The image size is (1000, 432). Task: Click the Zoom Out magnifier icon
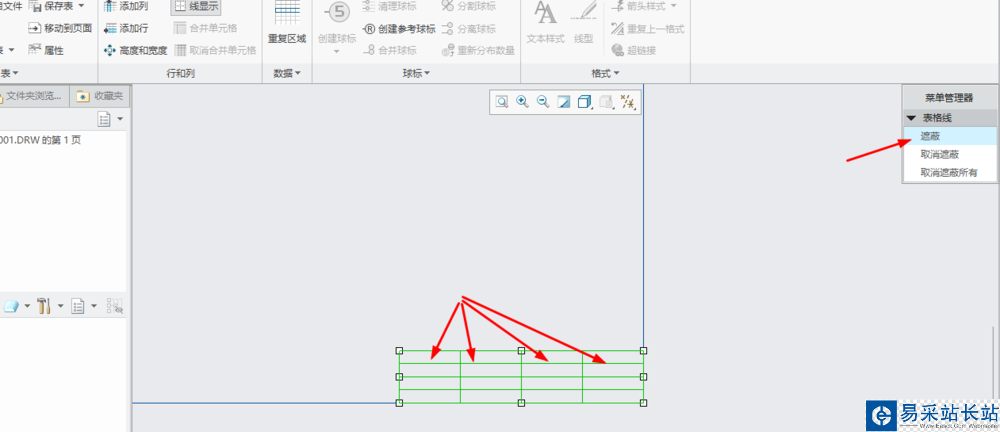click(543, 102)
